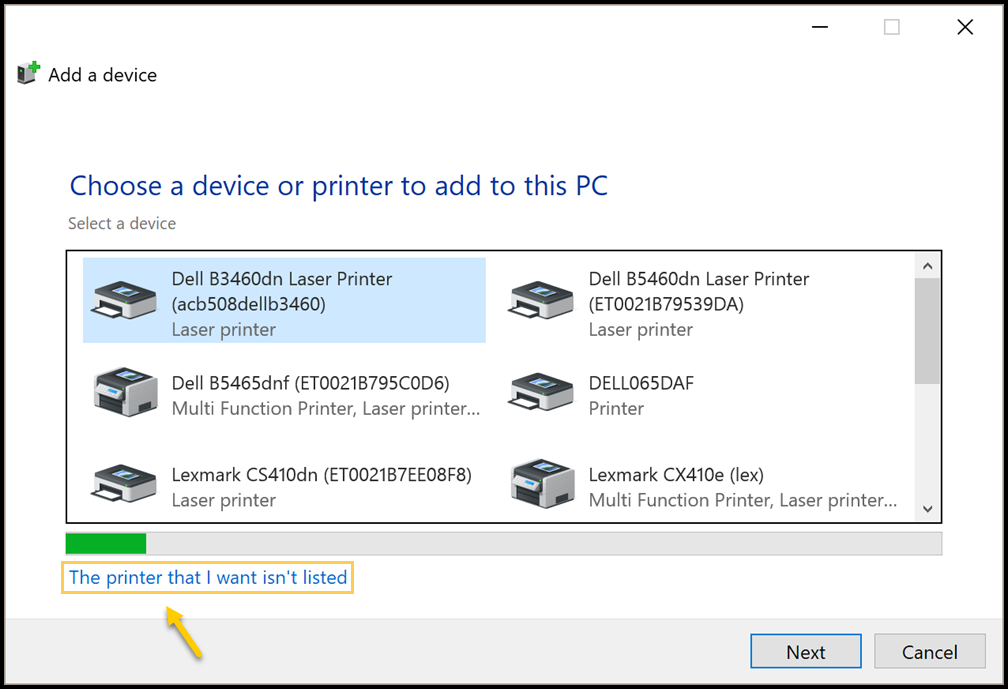This screenshot has width=1008, height=689.
Task: Click the 'Choose a device or printer' heading
Action: [x=337, y=185]
